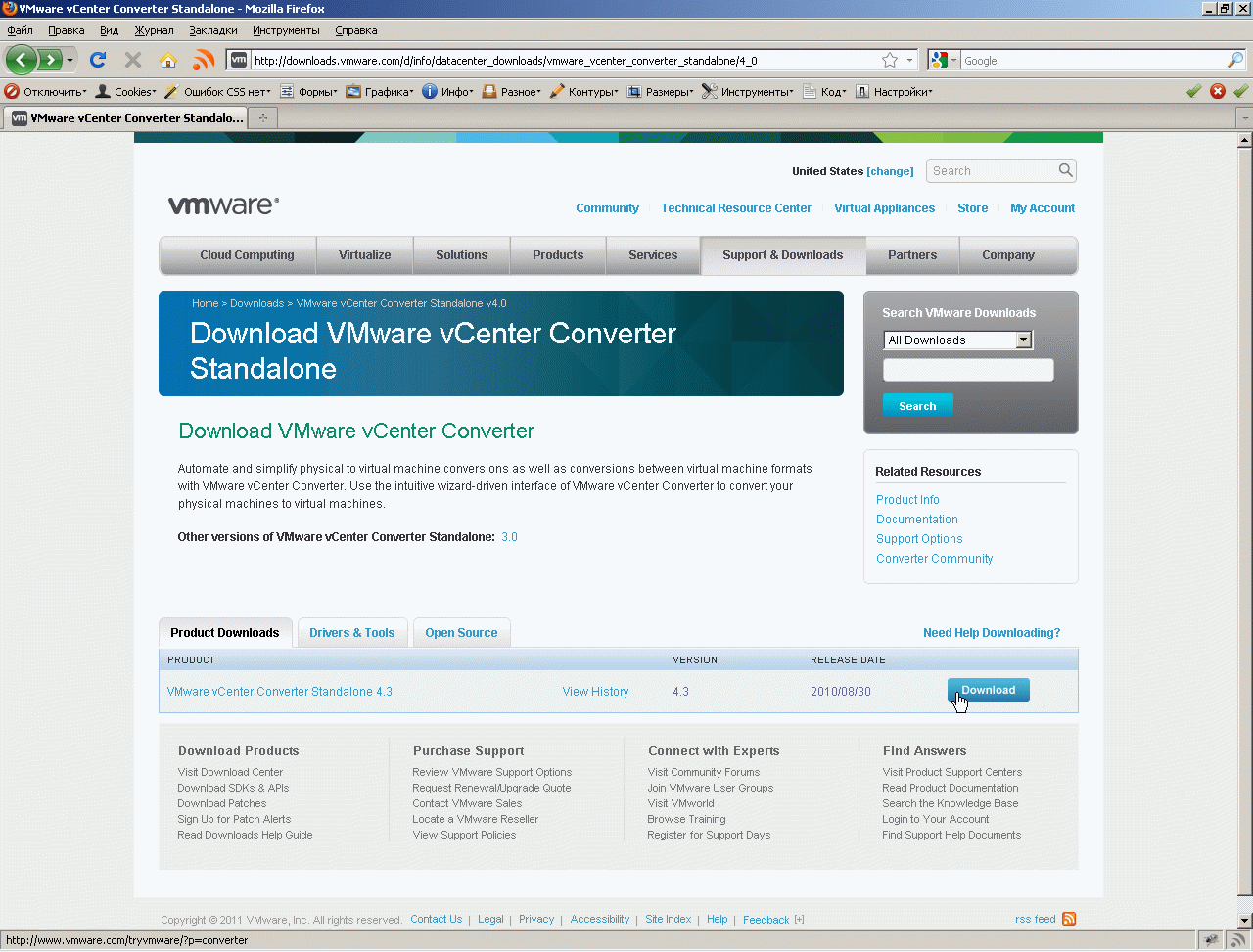Click the Stop loading X icon
Screen dimensions: 1253x952
(133, 60)
